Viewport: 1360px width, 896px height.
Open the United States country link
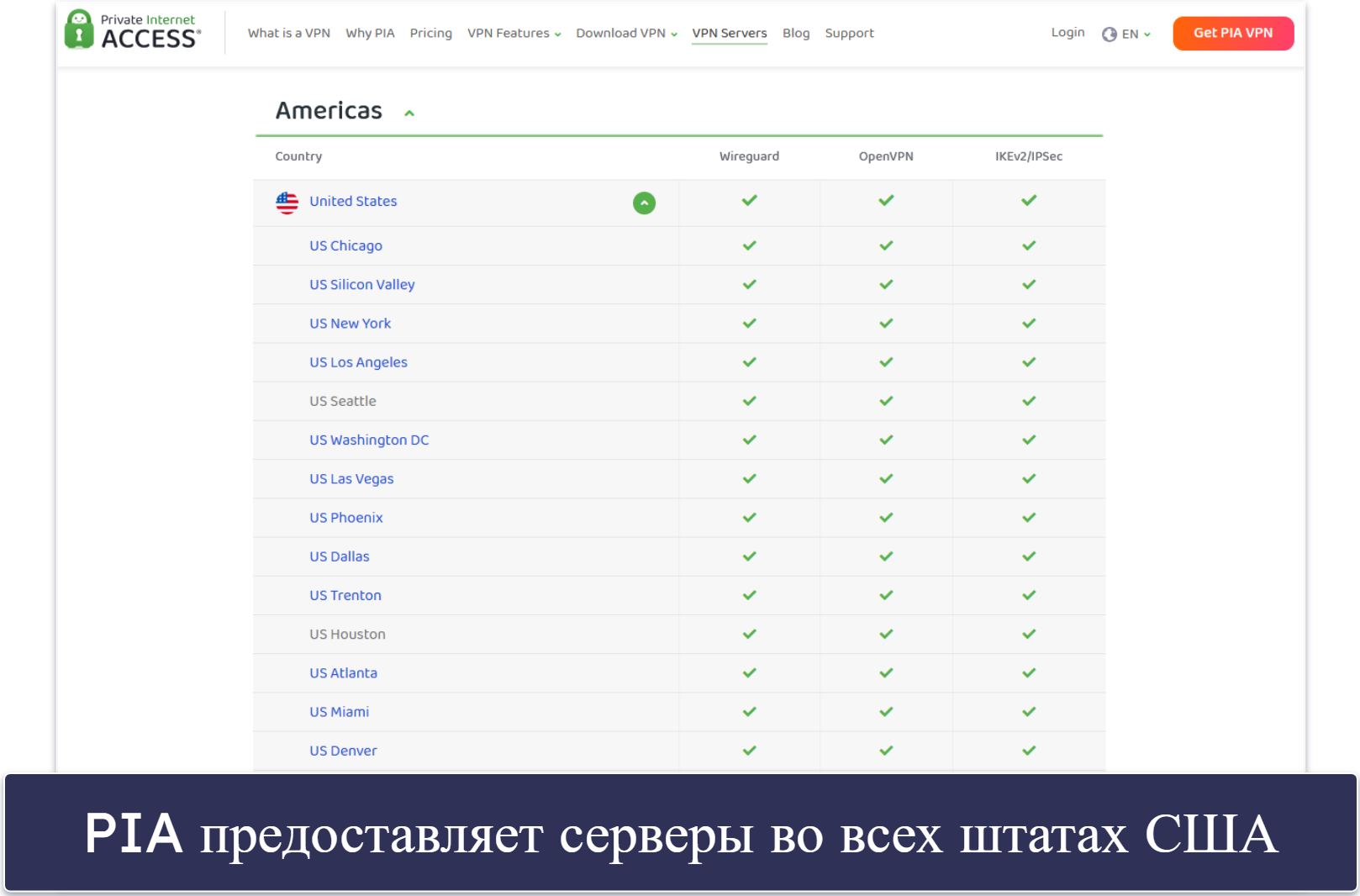point(353,201)
